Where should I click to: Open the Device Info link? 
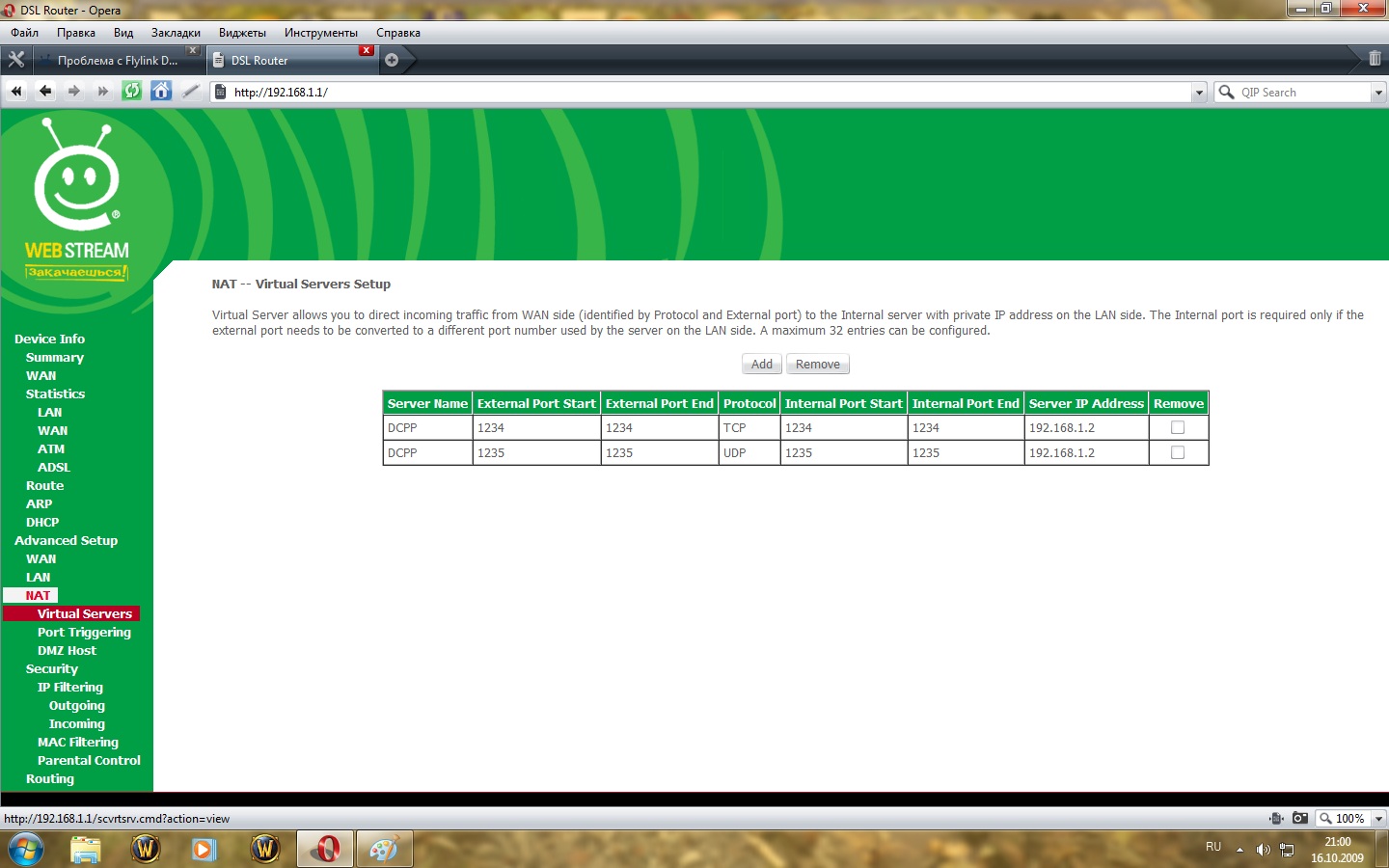click(49, 339)
